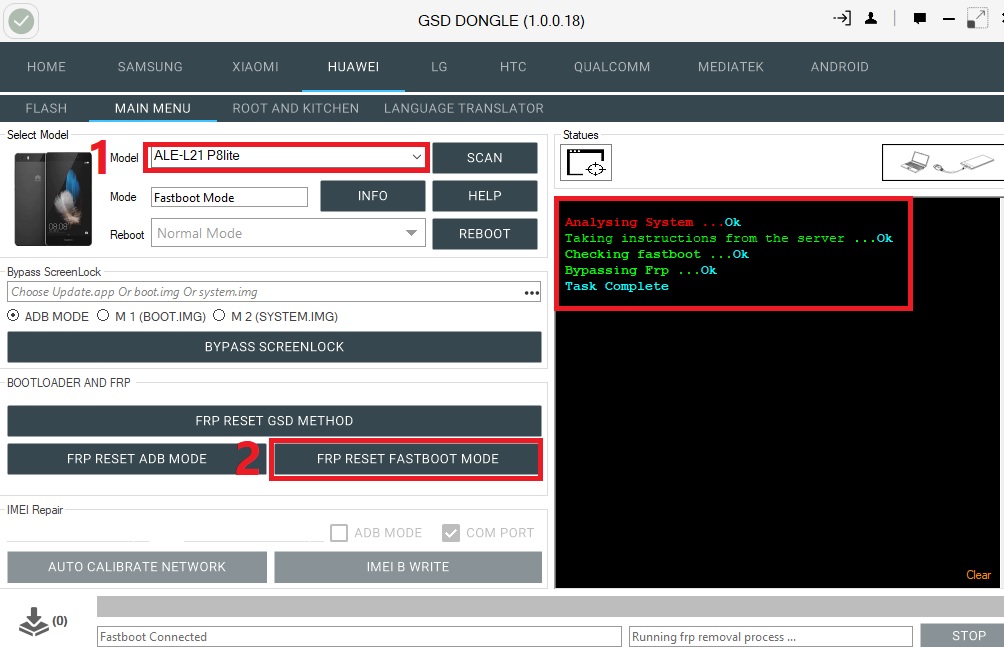
Task: Open the HOME tab
Action: pyautogui.click(x=46, y=67)
